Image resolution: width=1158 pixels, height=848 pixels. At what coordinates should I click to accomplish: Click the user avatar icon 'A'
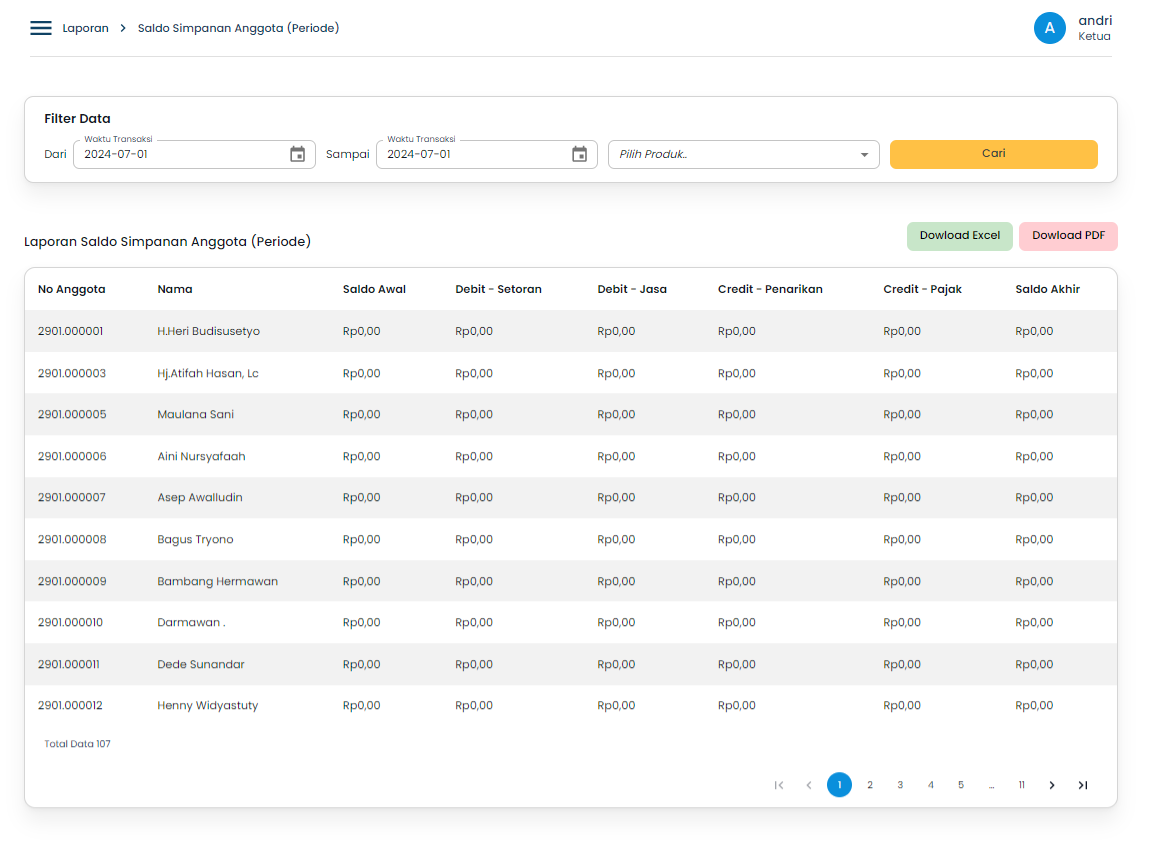tap(1049, 28)
